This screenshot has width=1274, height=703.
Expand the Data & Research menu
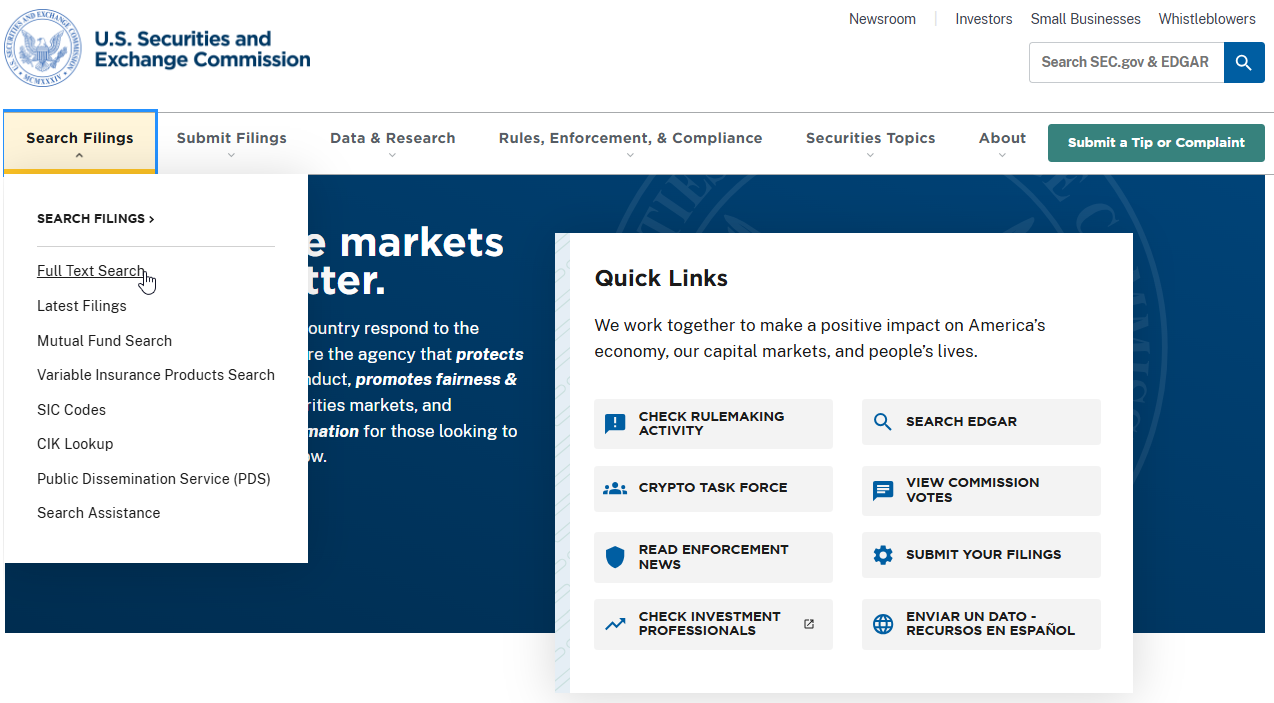point(392,142)
